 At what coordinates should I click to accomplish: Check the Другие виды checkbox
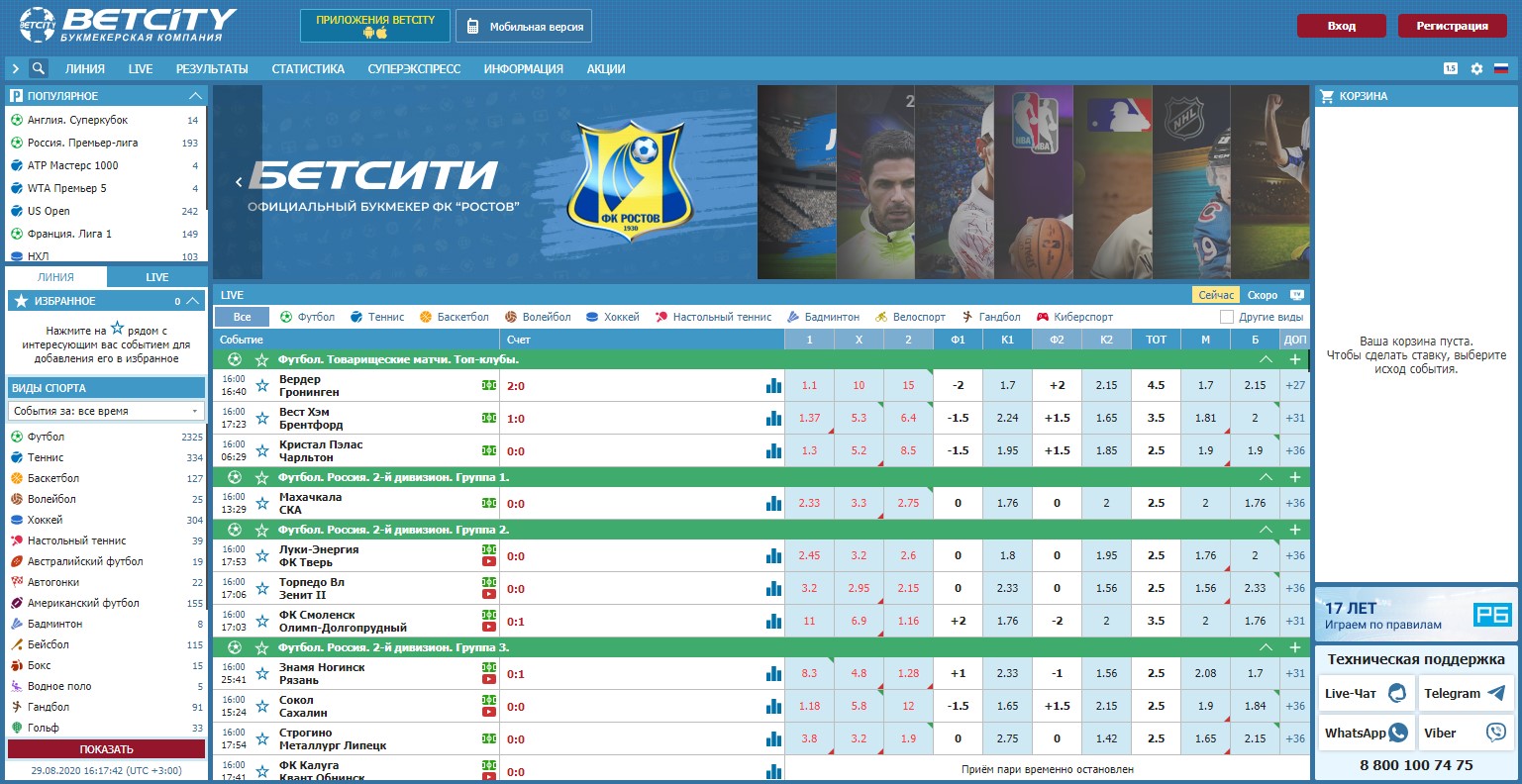(x=1227, y=317)
